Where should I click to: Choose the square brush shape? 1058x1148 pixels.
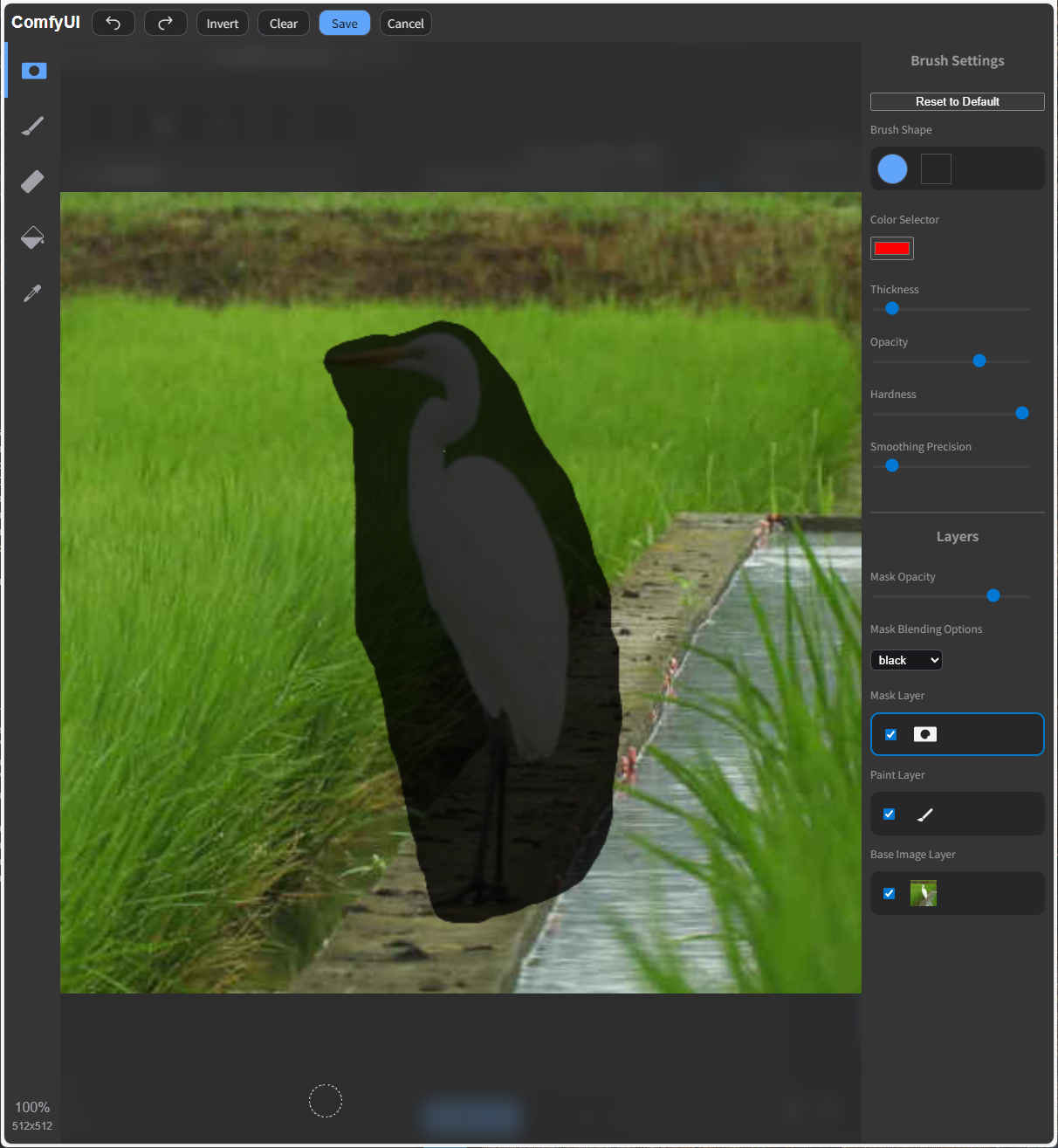click(x=936, y=168)
